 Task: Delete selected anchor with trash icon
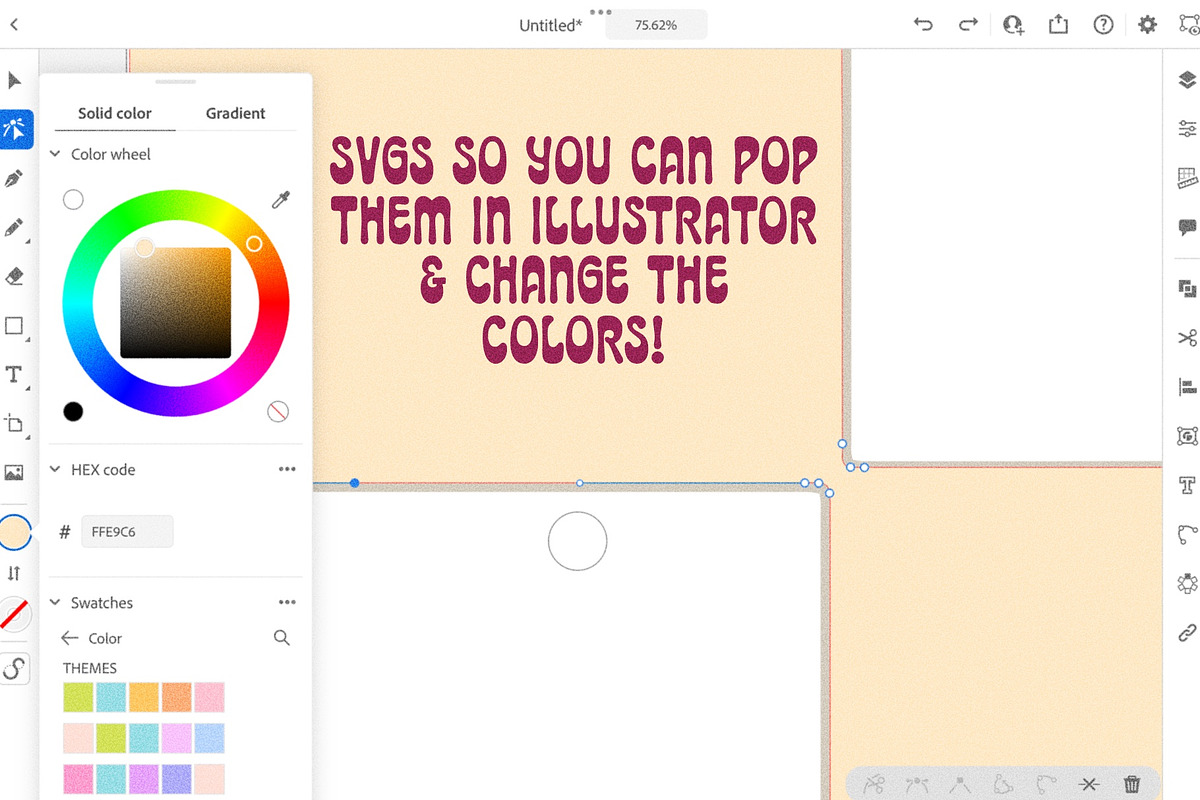coord(1132,785)
